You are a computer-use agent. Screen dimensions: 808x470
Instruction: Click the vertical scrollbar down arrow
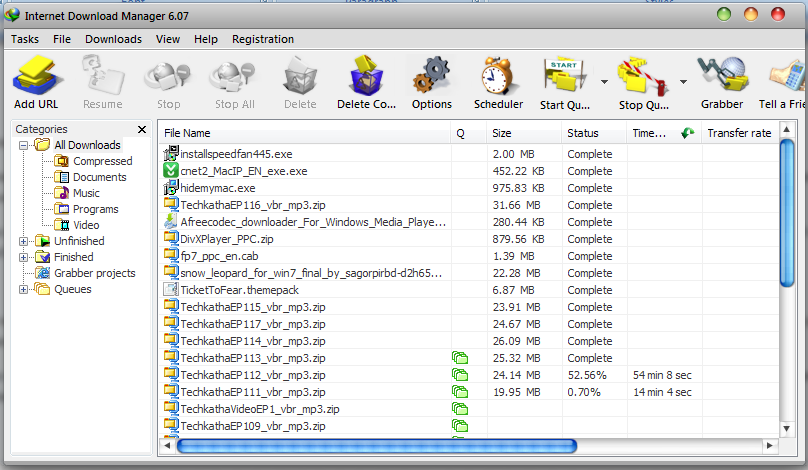(787, 428)
